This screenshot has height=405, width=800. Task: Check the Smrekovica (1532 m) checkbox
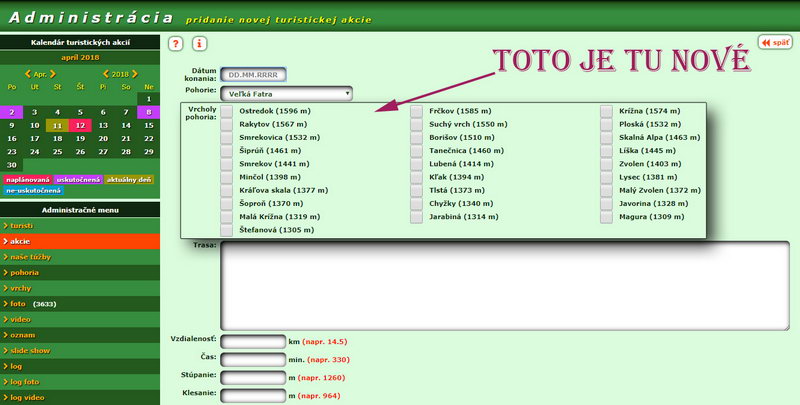click(x=227, y=138)
